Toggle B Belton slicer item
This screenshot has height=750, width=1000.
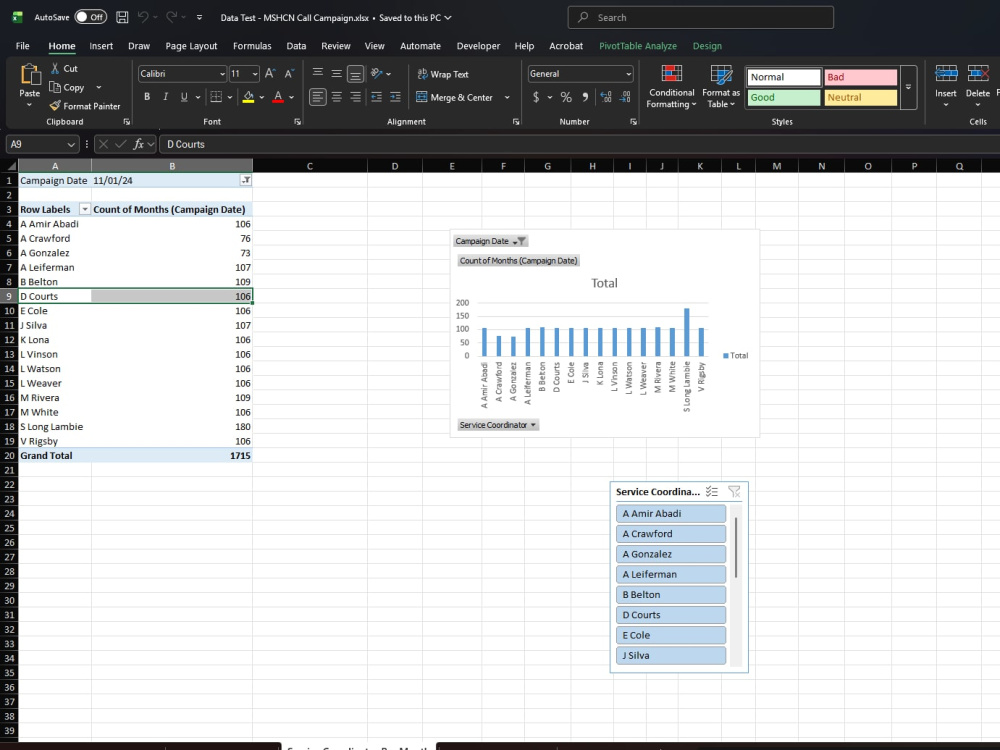click(671, 594)
